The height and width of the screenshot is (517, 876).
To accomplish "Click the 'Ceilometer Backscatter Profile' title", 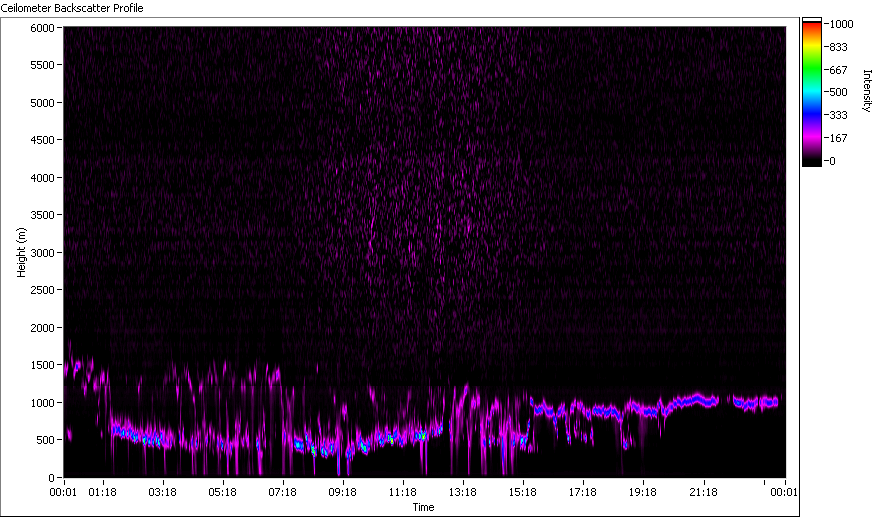I will pos(72,8).
